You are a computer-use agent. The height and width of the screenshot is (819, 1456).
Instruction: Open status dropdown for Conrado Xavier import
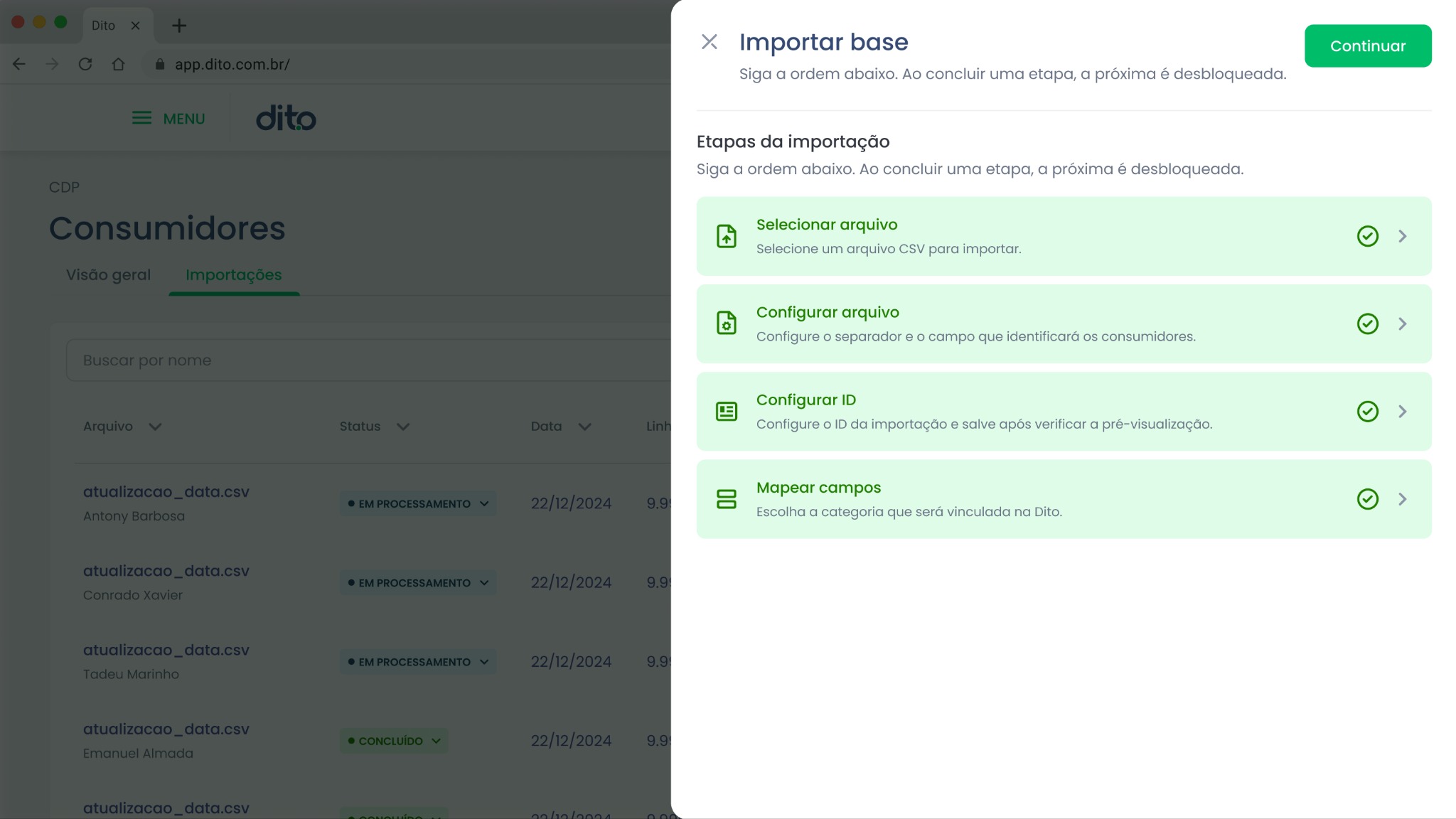[417, 583]
